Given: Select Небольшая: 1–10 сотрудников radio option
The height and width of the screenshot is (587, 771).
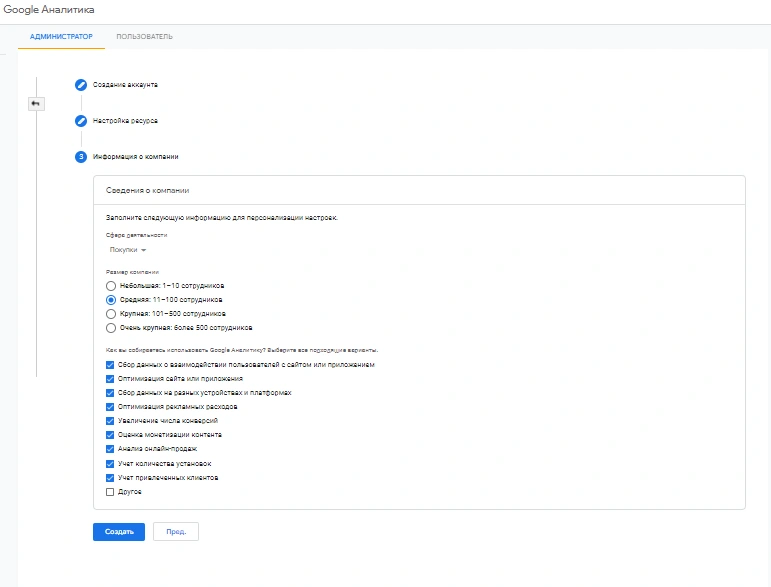Looking at the screenshot, I should click(x=111, y=285).
